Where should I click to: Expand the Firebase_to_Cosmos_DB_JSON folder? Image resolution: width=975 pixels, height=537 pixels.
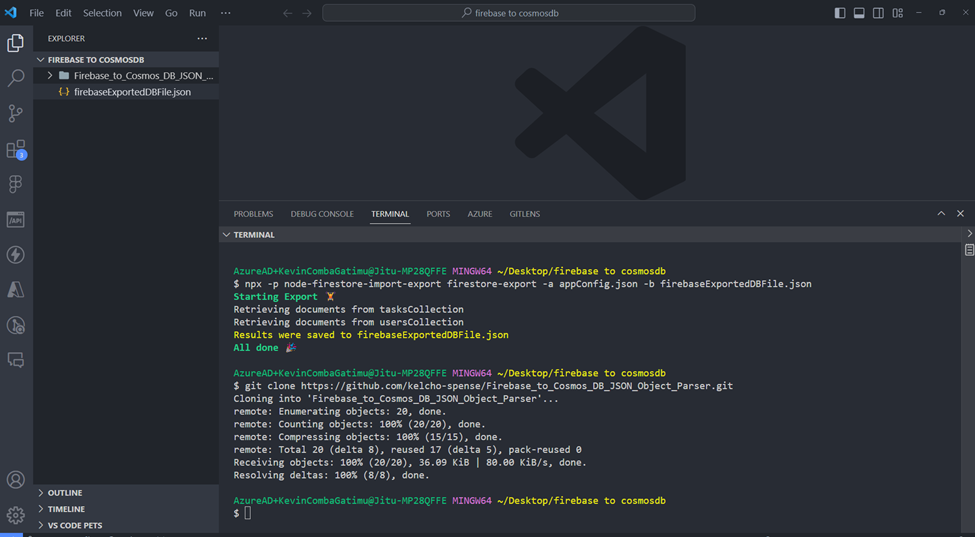click(x=126, y=76)
